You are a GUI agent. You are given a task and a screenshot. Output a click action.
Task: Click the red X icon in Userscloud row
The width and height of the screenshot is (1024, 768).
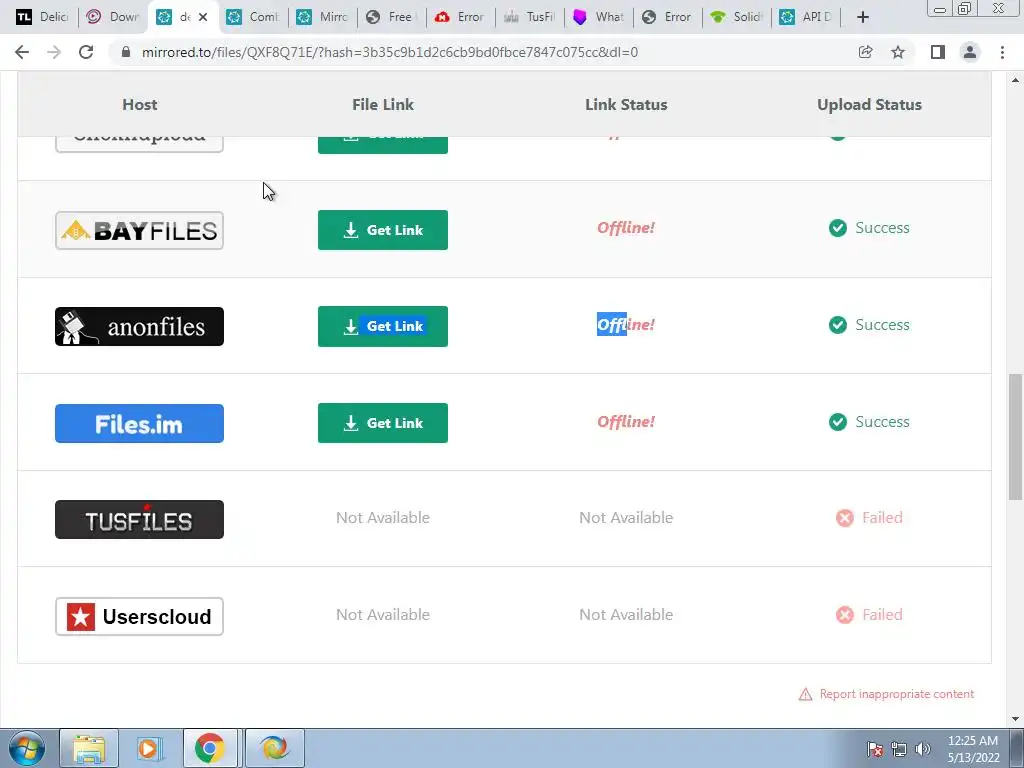844,615
